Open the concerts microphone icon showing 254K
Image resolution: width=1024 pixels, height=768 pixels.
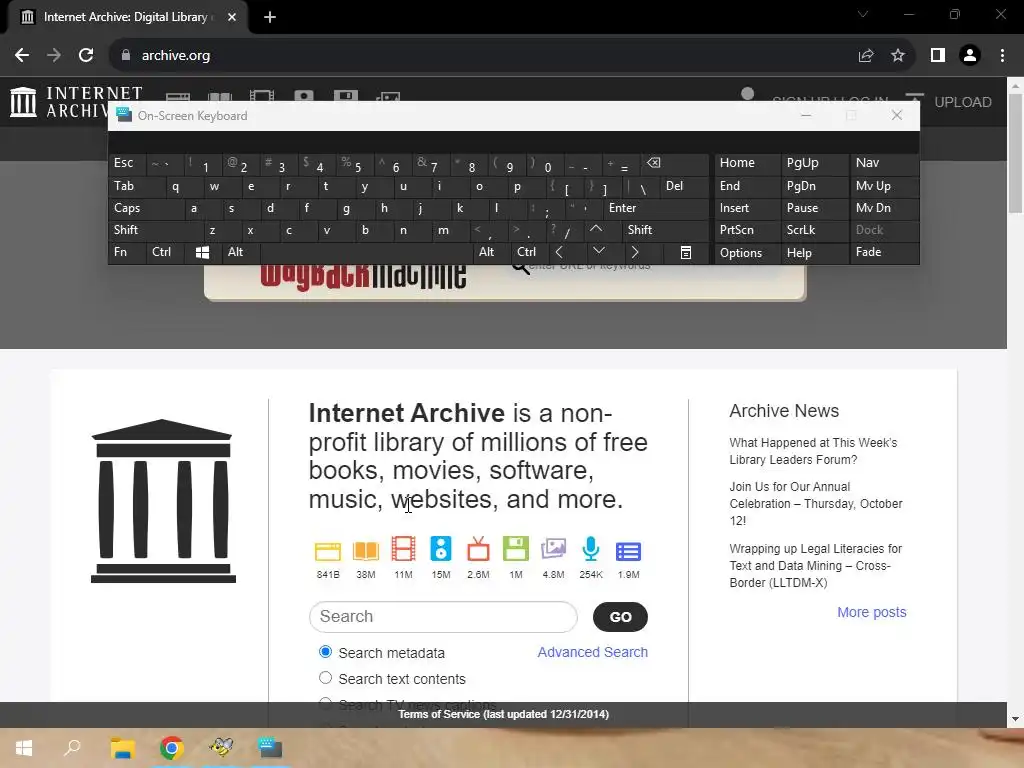click(590, 549)
